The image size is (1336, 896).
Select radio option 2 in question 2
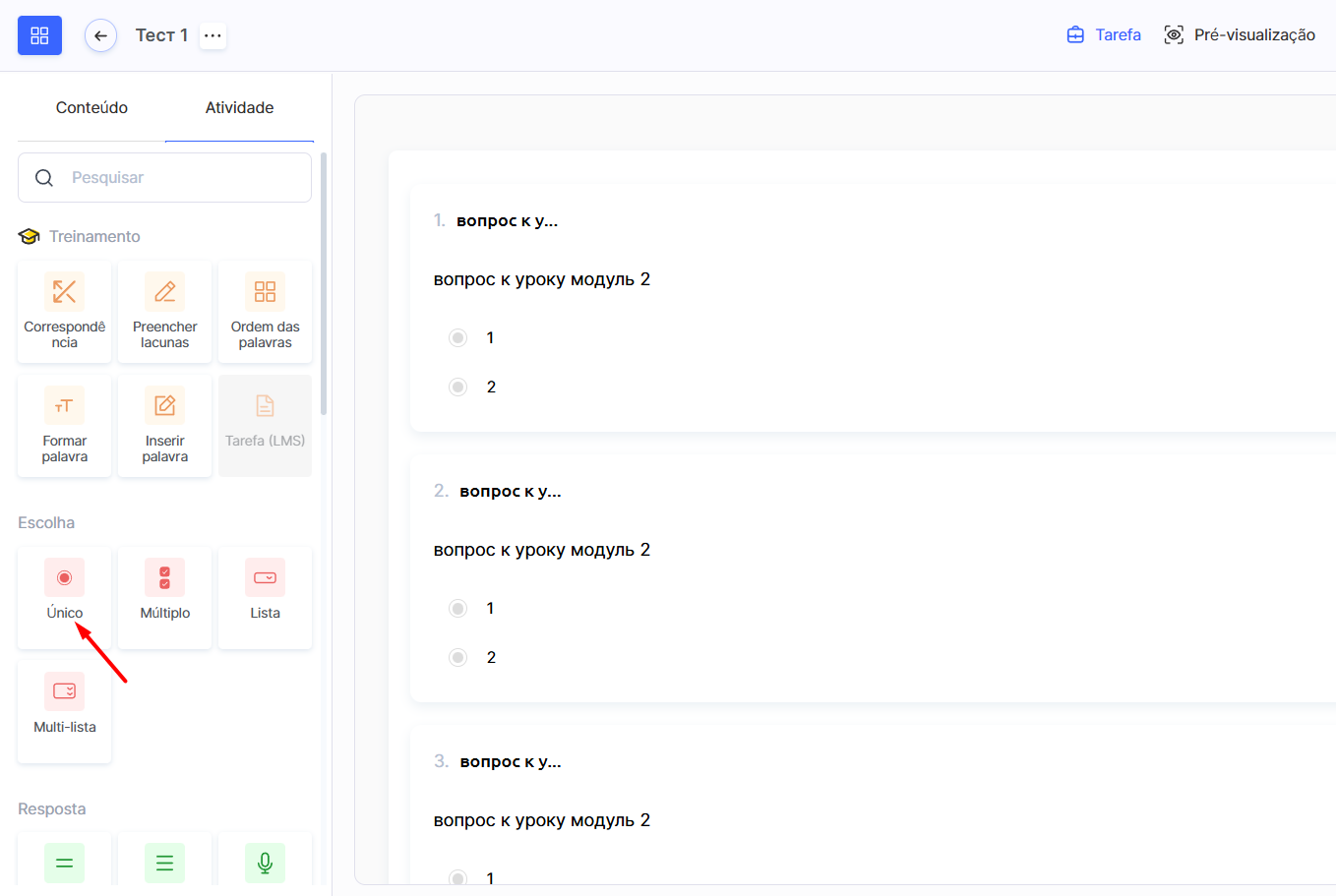pos(458,658)
